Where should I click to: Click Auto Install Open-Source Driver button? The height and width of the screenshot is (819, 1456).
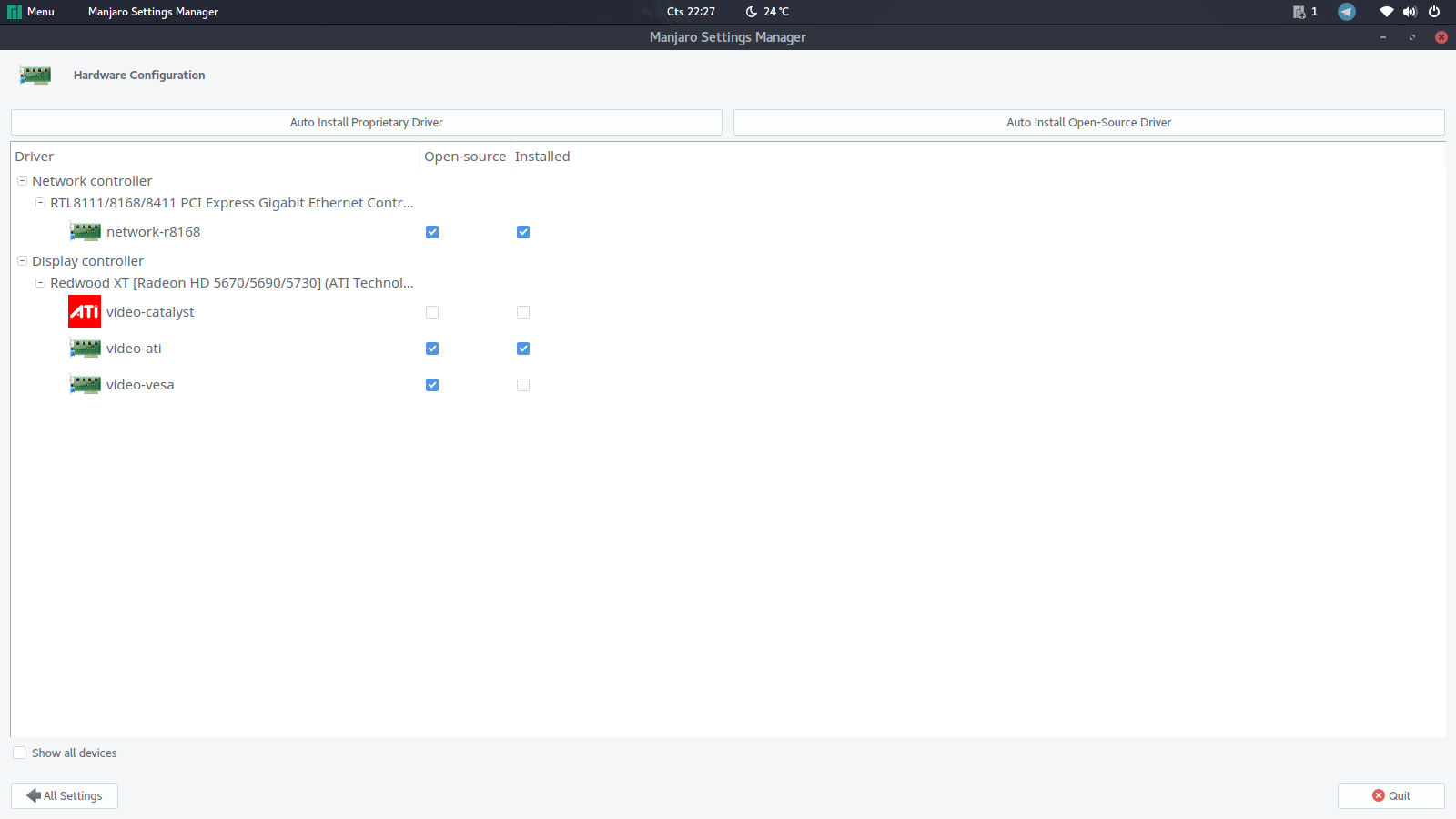1089,123
